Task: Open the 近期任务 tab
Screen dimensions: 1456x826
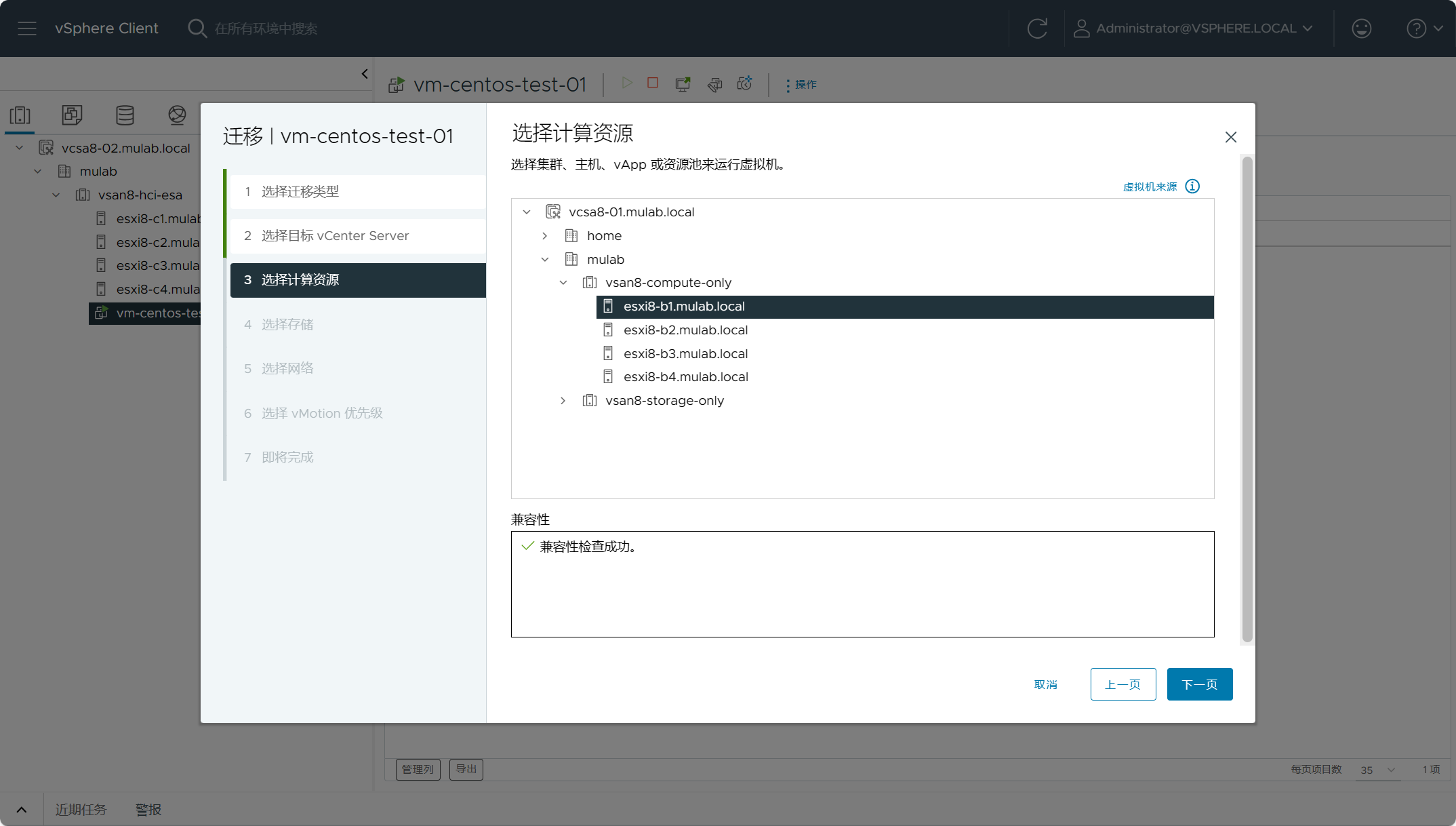Action: (x=81, y=810)
